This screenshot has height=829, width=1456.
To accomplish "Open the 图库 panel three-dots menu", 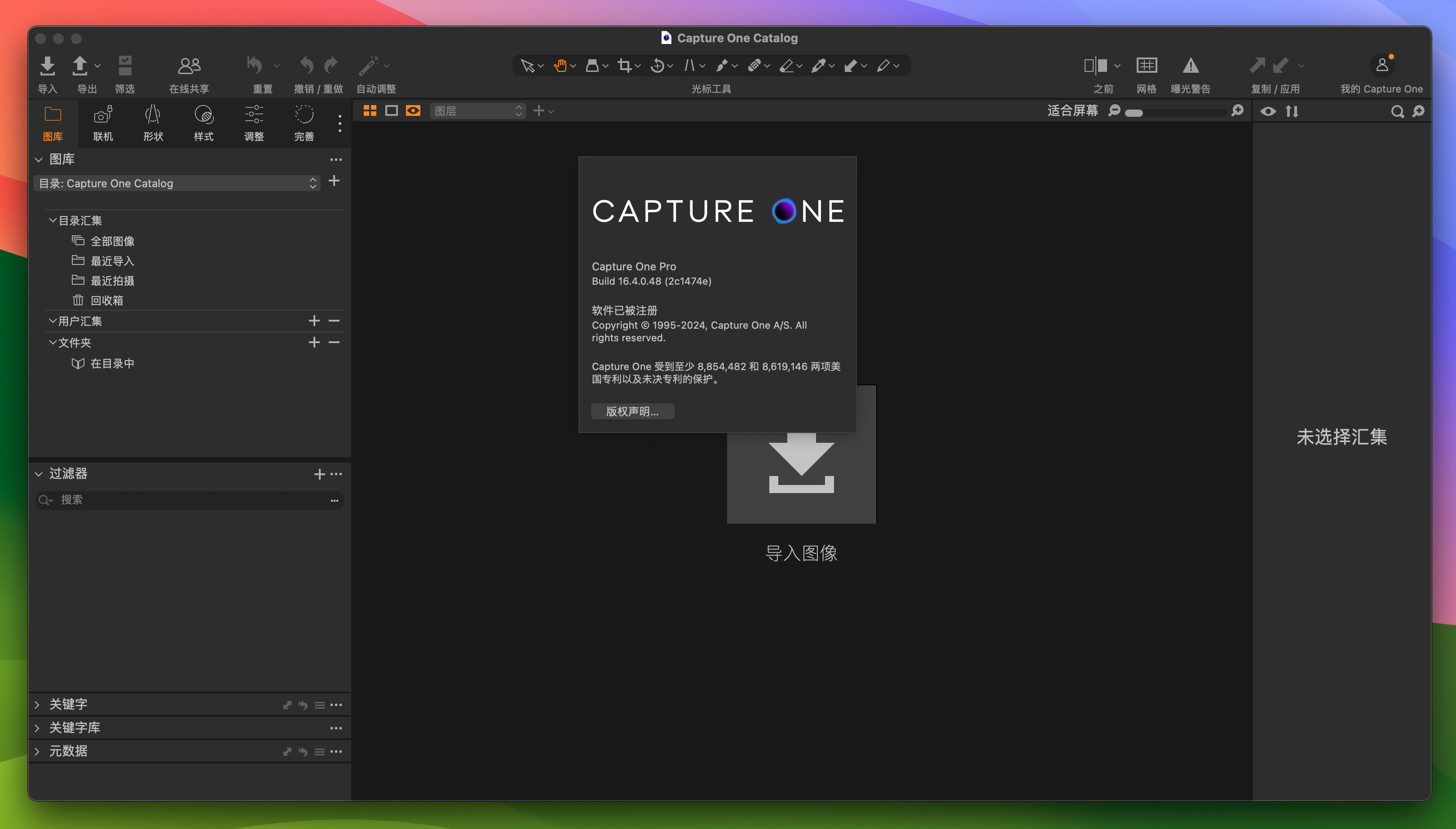I will (336, 160).
